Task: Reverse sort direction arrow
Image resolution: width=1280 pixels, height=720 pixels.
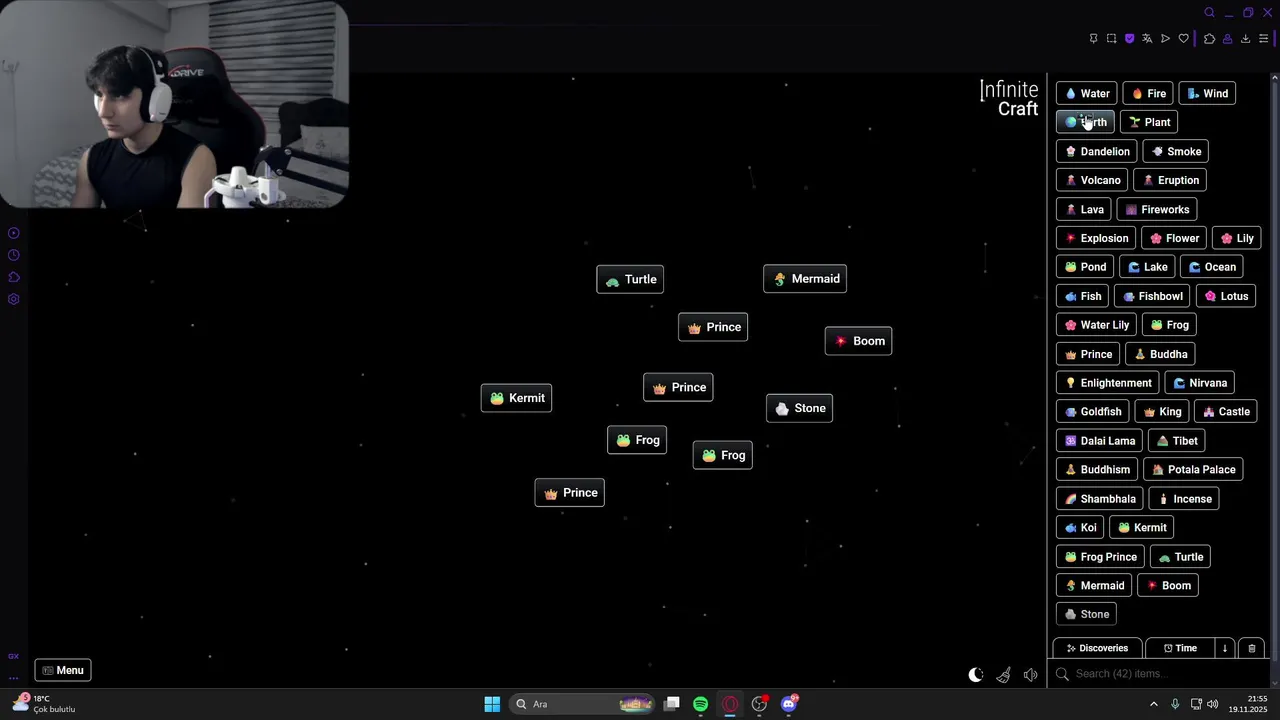Action: 1224,648
